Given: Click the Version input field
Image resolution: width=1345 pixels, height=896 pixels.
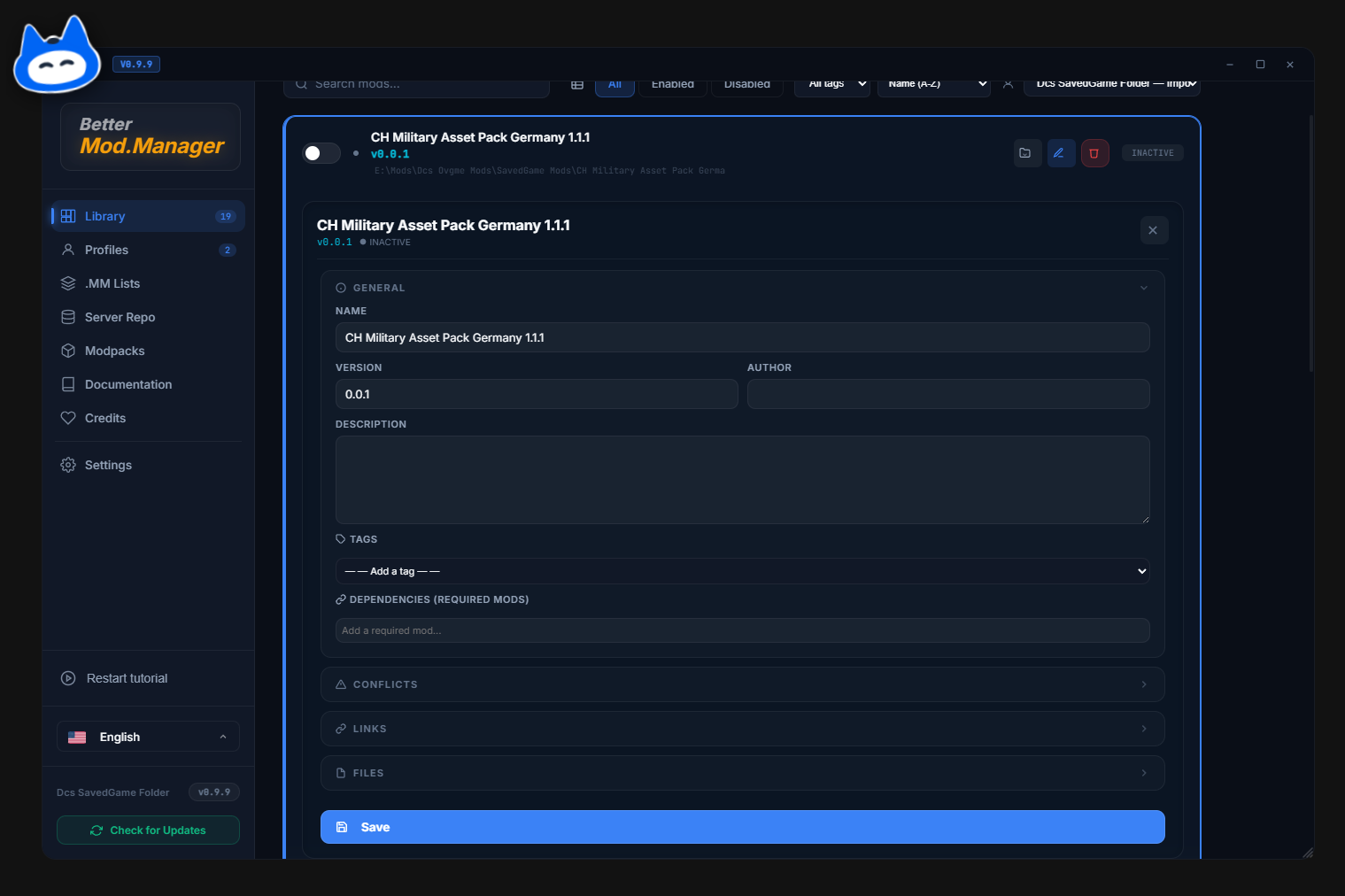Looking at the screenshot, I should pyautogui.click(x=537, y=394).
